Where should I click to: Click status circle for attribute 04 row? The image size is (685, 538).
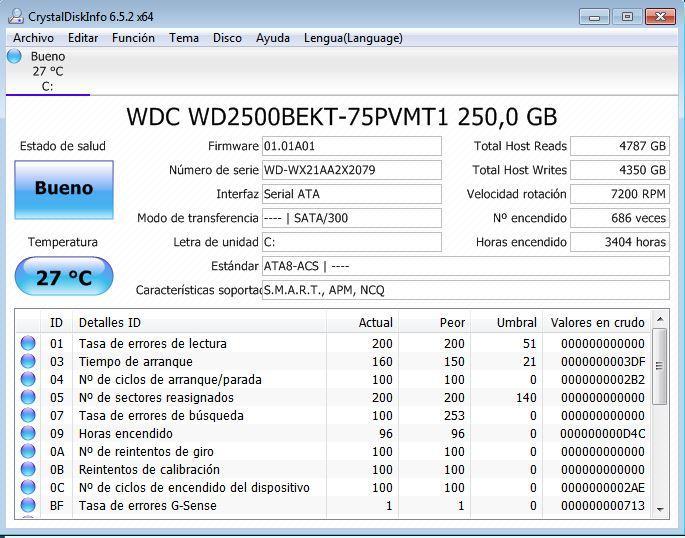[x=28, y=379]
